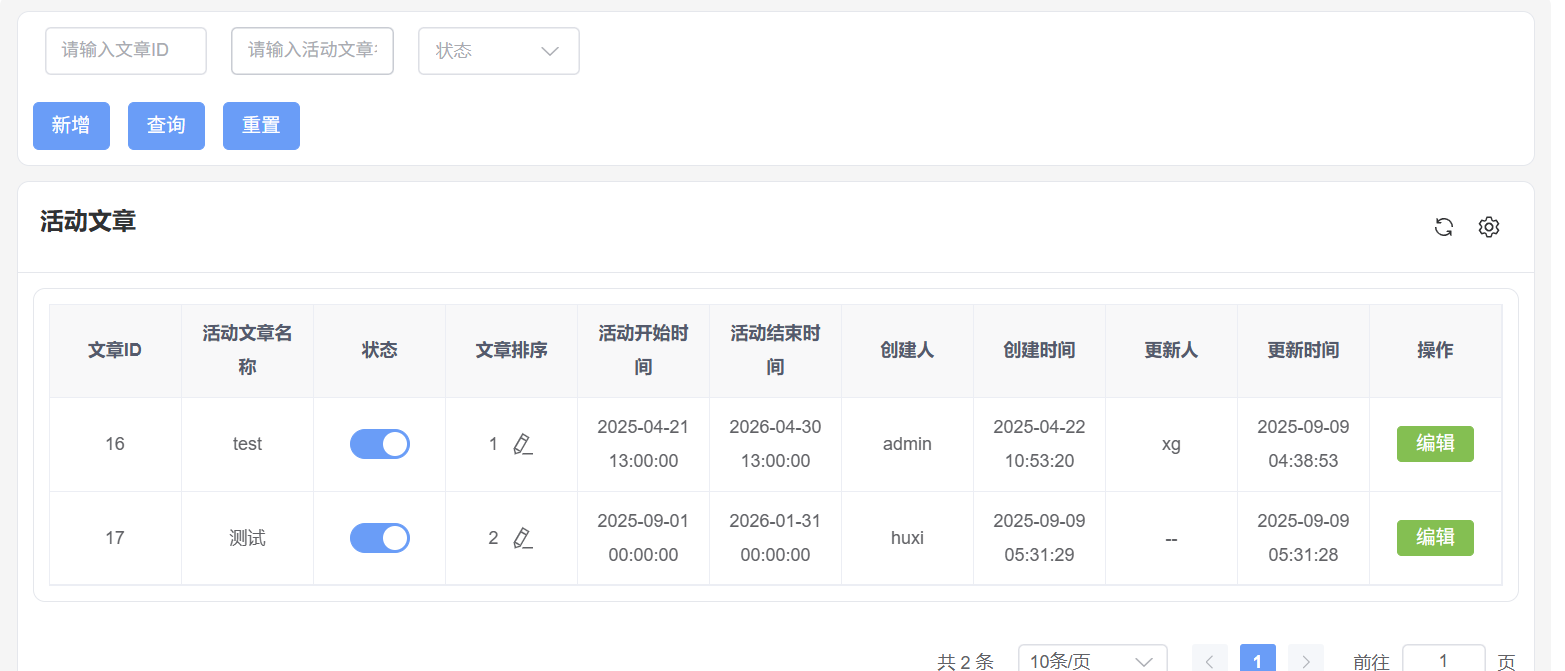Viewport: 1565px width, 671px height.
Task: Go to previous page arrow
Action: coord(1210,661)
